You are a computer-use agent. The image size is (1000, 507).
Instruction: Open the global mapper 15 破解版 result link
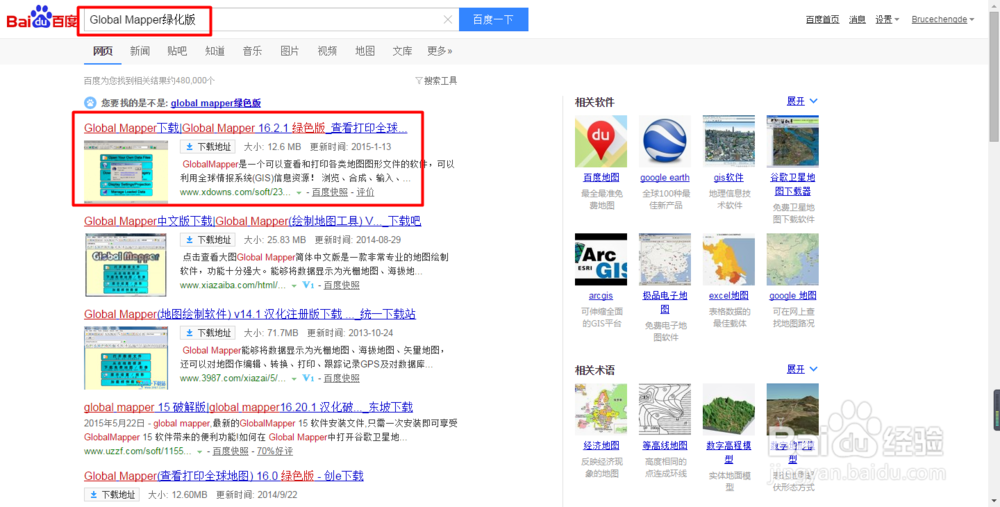[x=248, y=408]
